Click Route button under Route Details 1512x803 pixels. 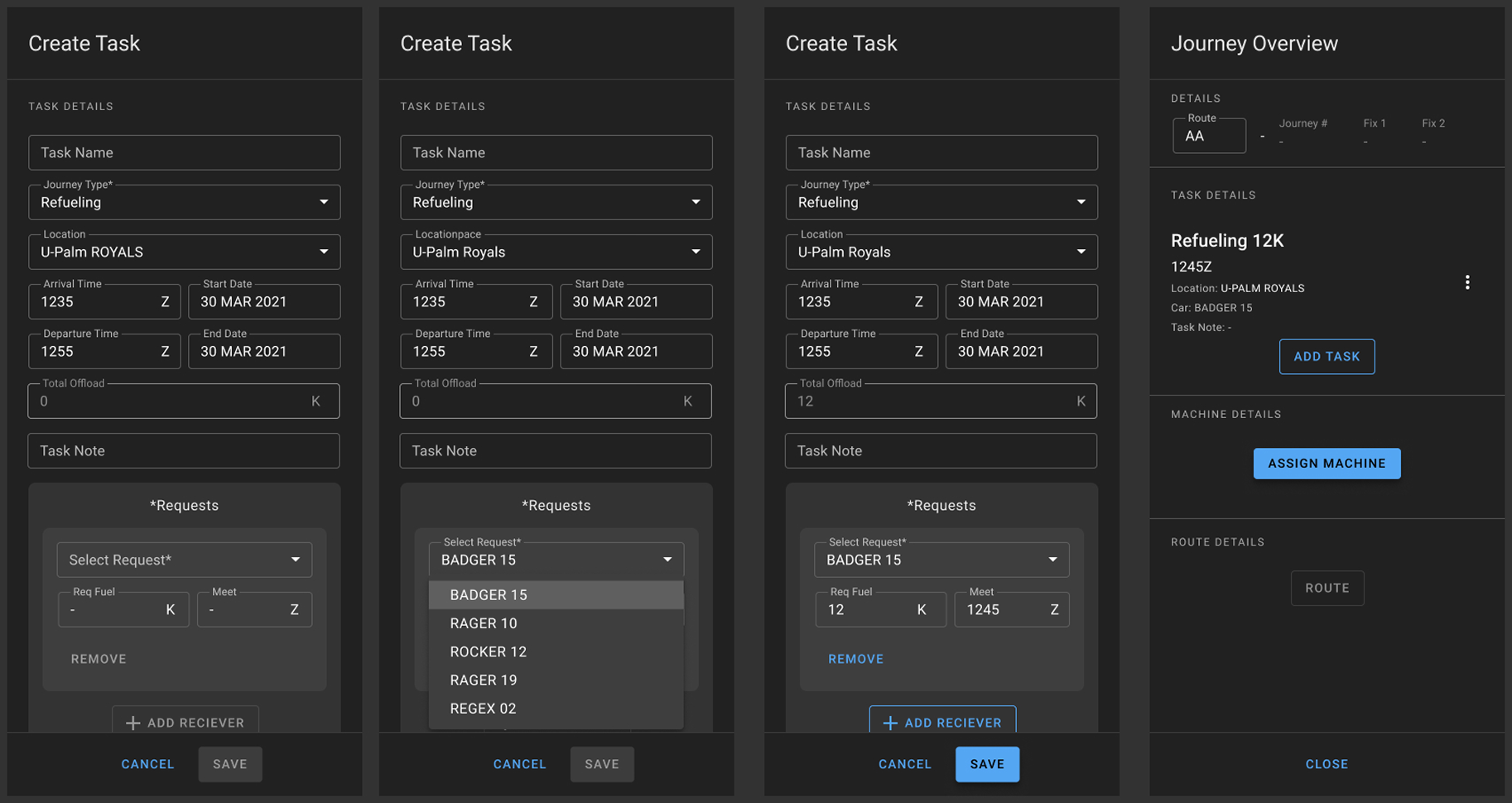(1327, 588)
